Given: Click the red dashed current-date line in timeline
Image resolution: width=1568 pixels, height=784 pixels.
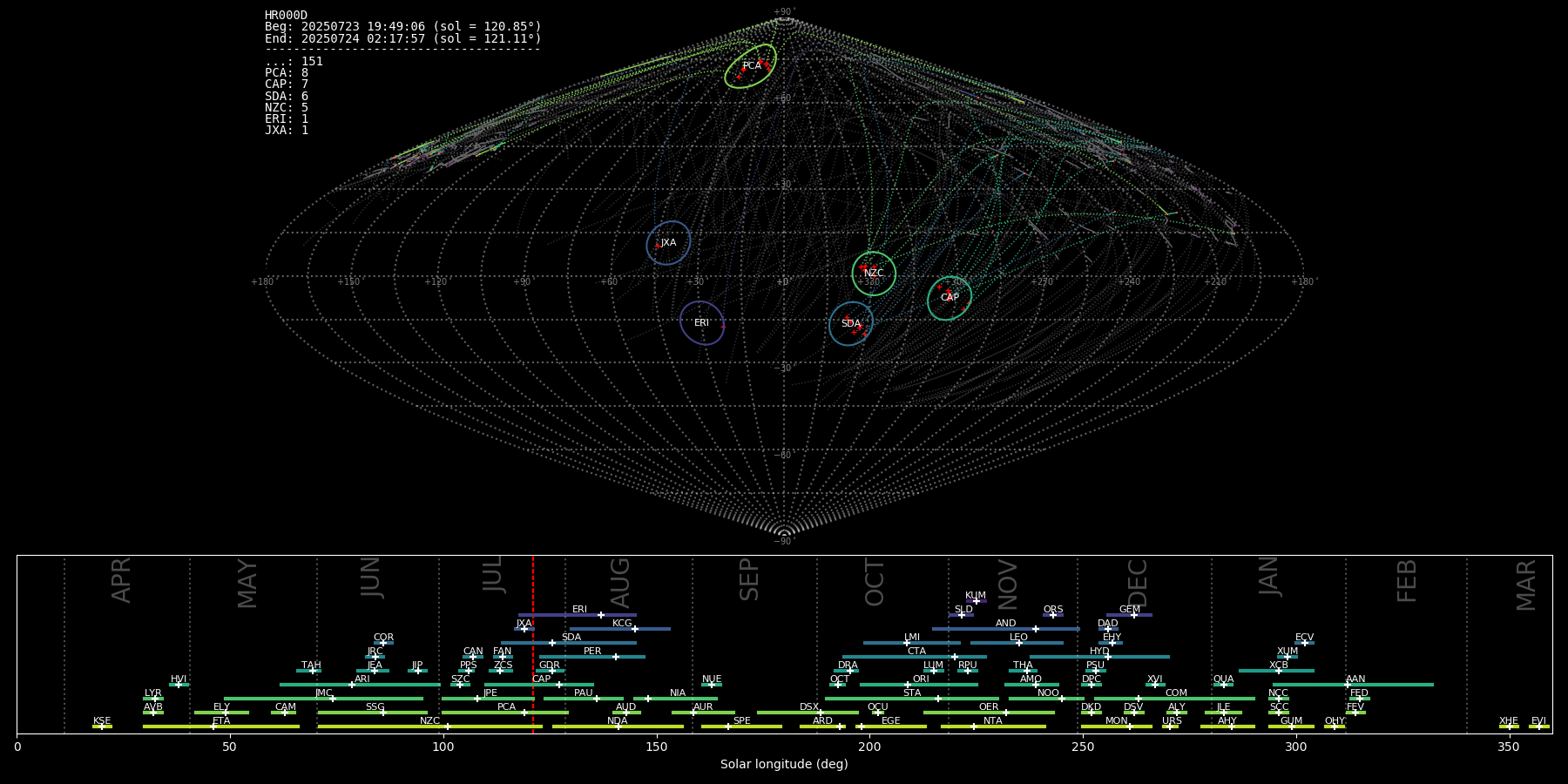Looking at the screenshot, I should [533, 645].
